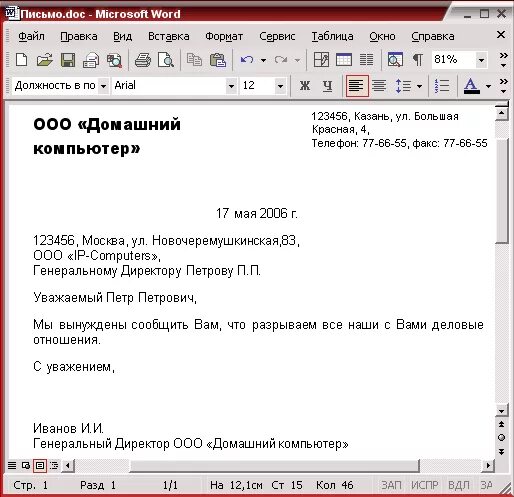Save the document with floppy icon
Screen dimensions: 514x497
(68, 60)
